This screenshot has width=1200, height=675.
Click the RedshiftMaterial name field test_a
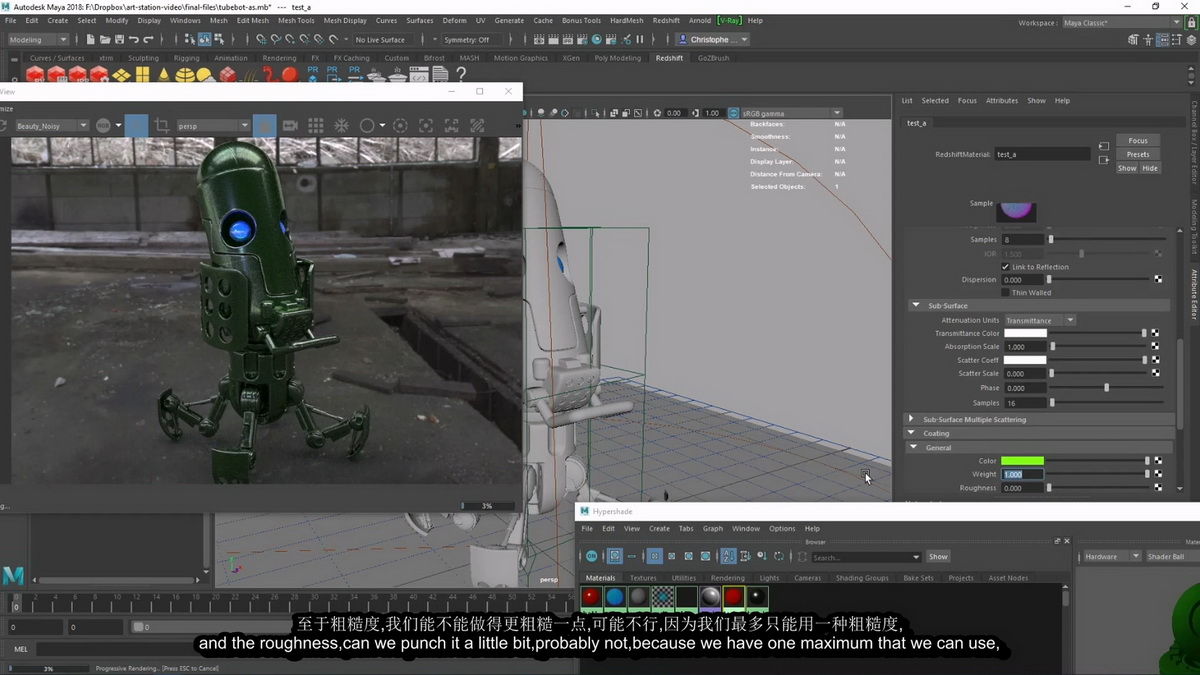pos(1042,154)
